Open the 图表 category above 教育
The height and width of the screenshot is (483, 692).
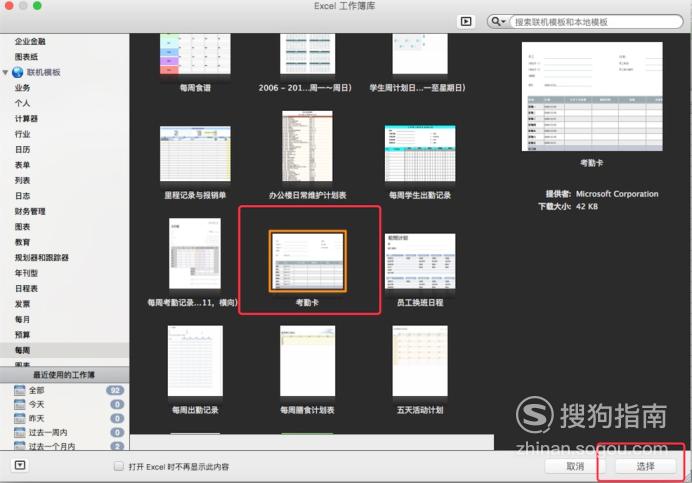(23, 227)
